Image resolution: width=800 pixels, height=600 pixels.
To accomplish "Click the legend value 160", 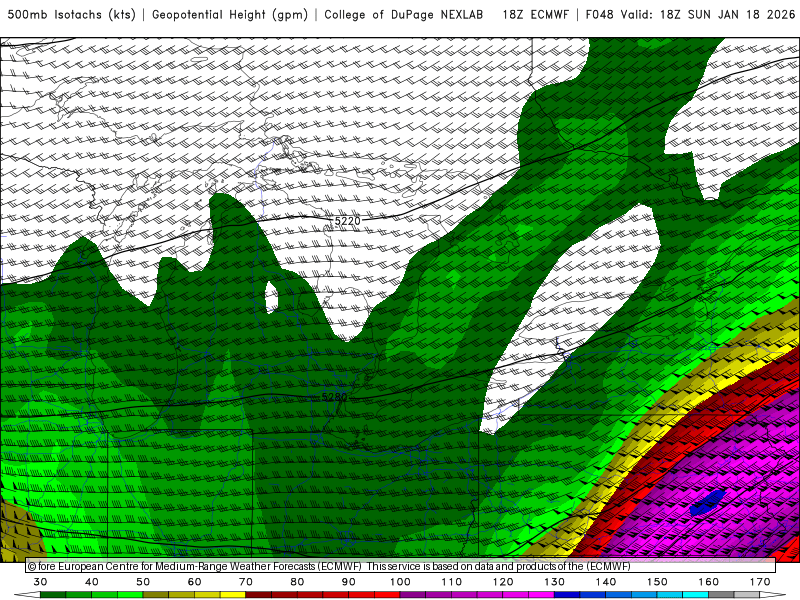I will click(709, 582).
